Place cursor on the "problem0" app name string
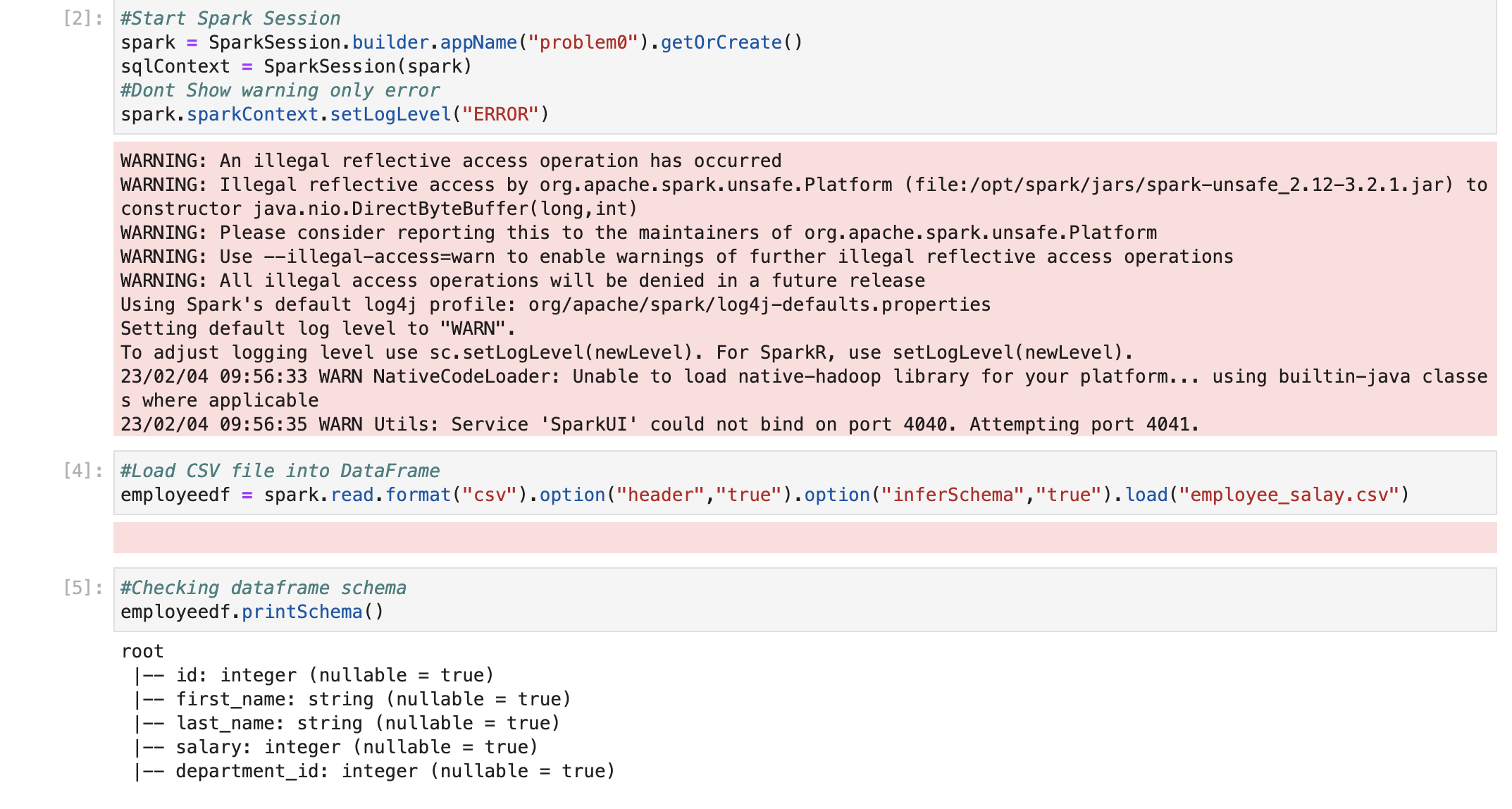 coord(583,43)
